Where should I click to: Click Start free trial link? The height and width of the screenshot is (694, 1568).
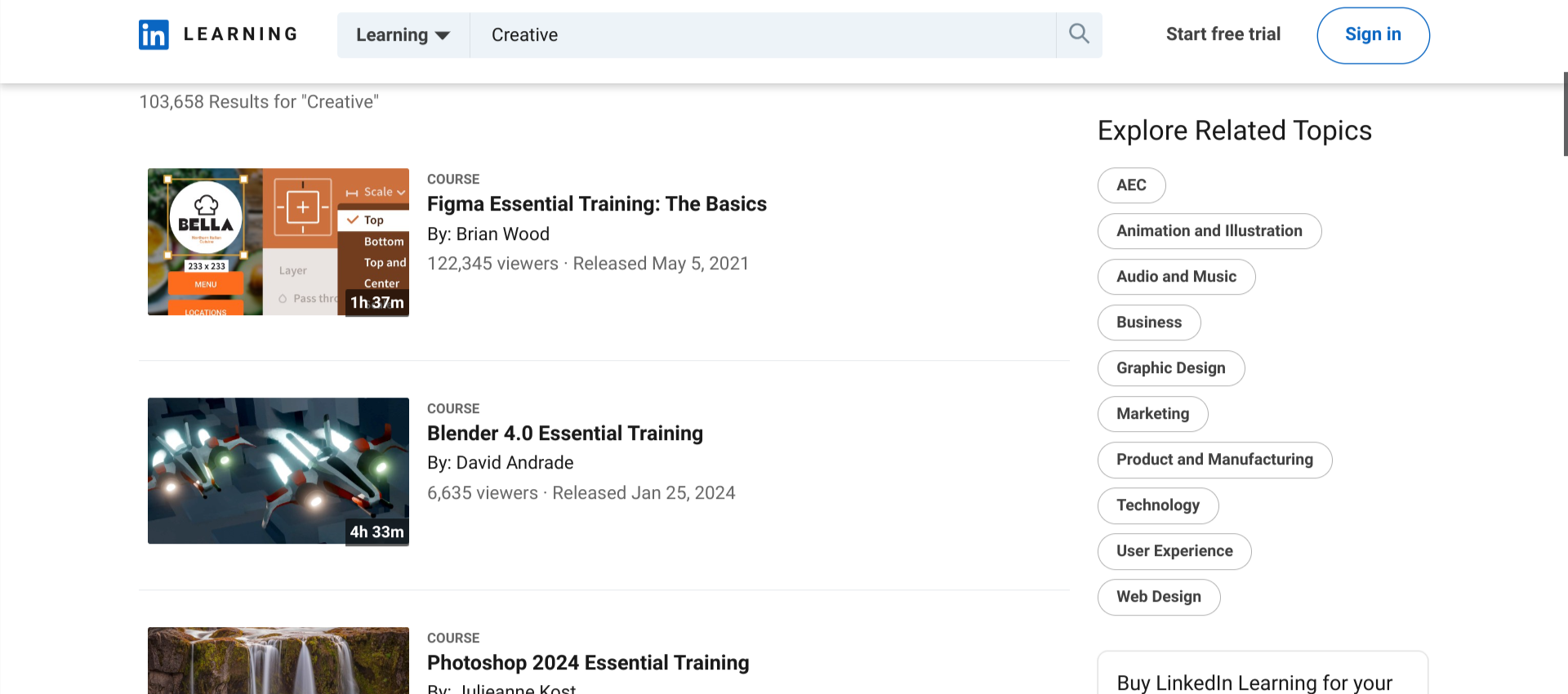pyautogui.click(x=1223, y=34)
